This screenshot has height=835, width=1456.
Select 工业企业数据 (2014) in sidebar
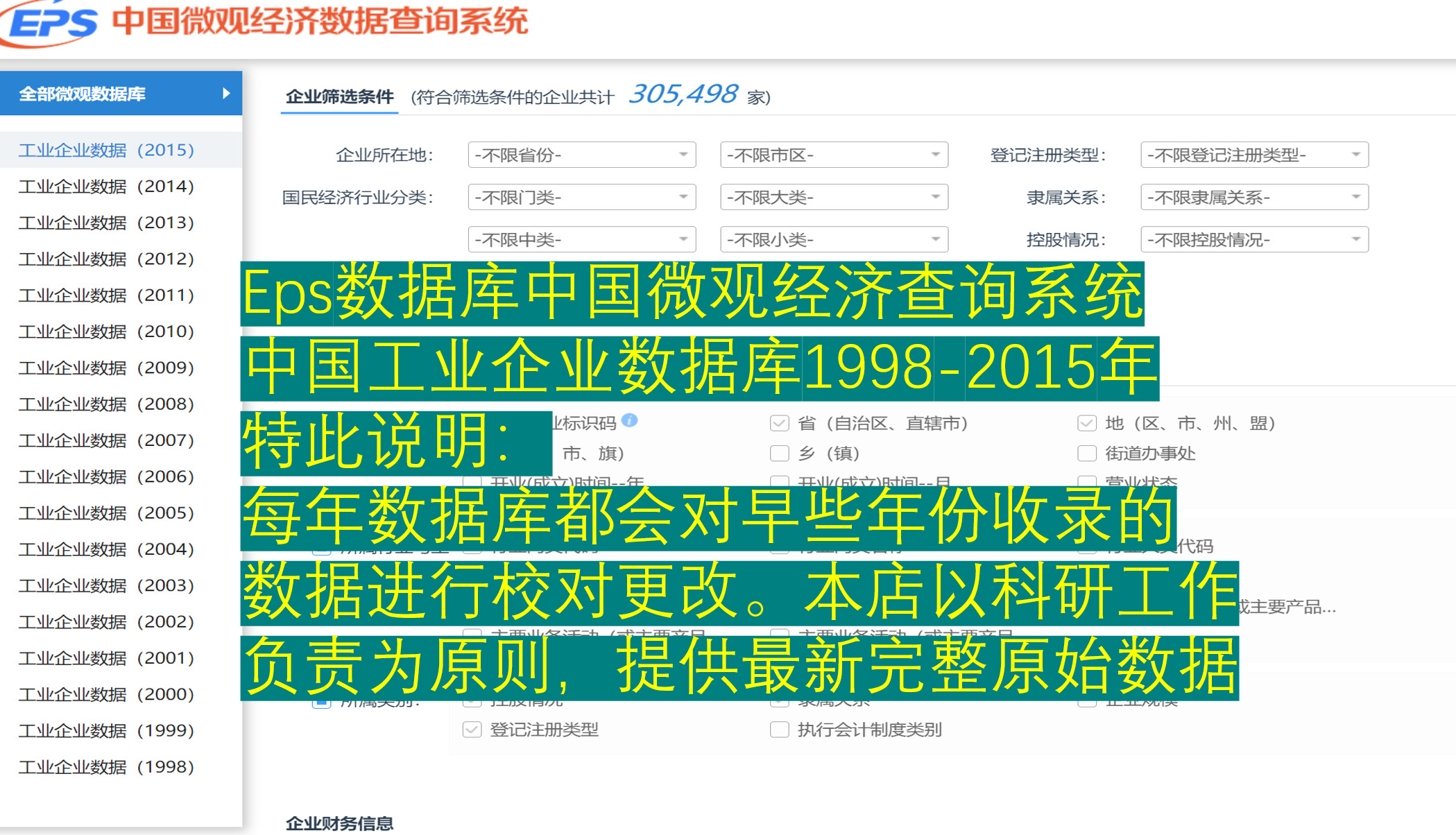pyautogui.click(x=106, y=186)
